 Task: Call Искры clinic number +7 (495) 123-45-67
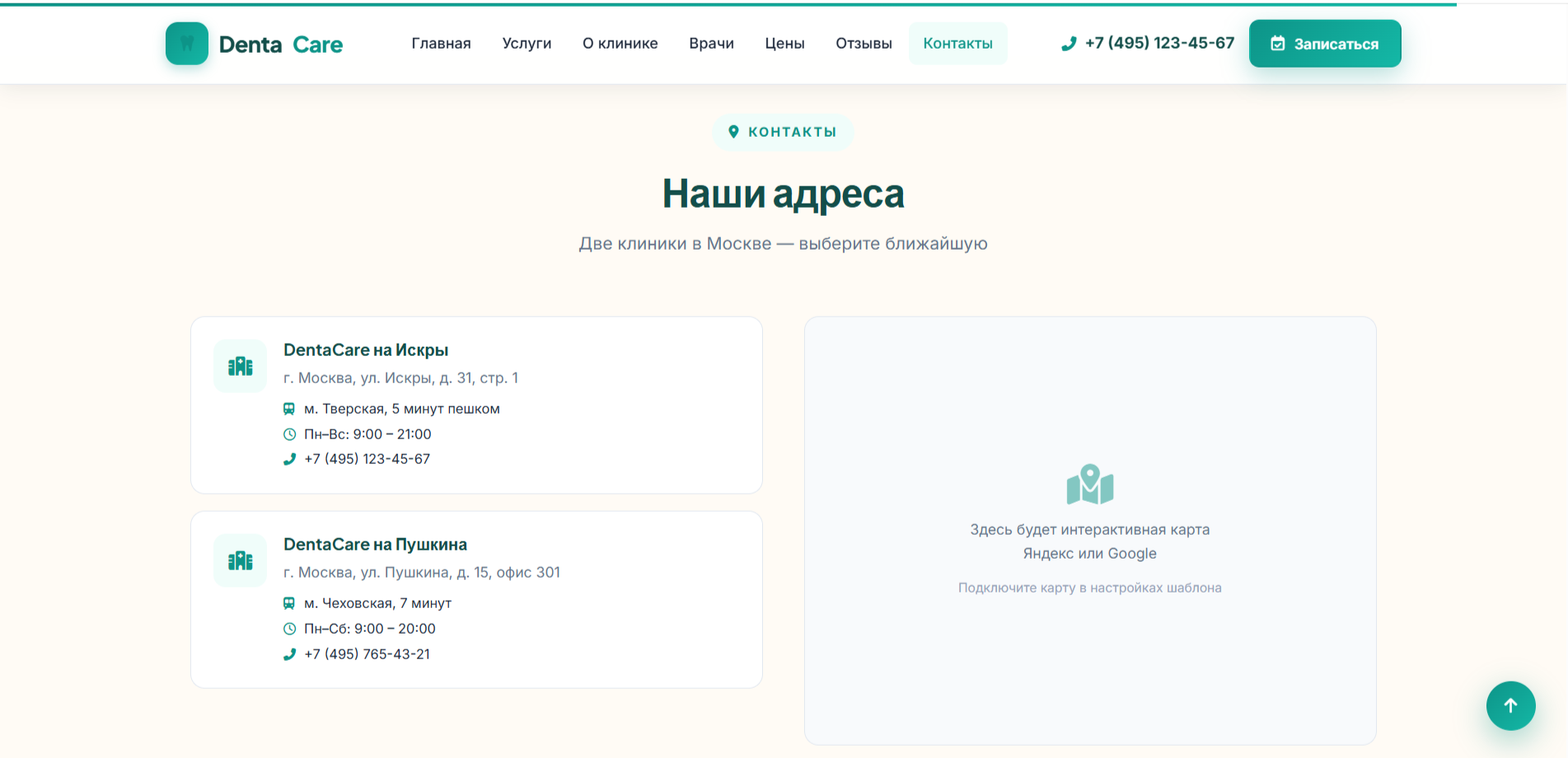point(367,459)
